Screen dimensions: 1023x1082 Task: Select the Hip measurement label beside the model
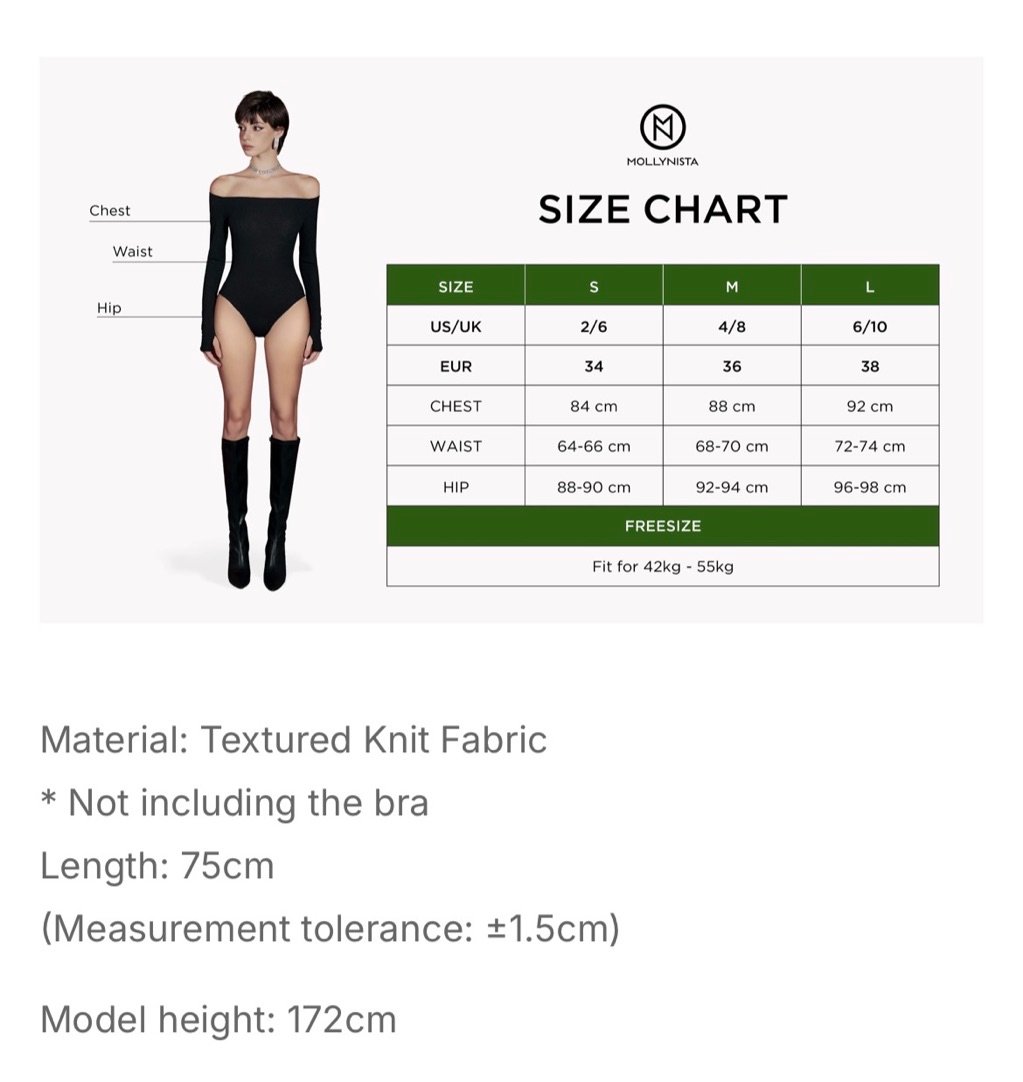tap(109, 308)
